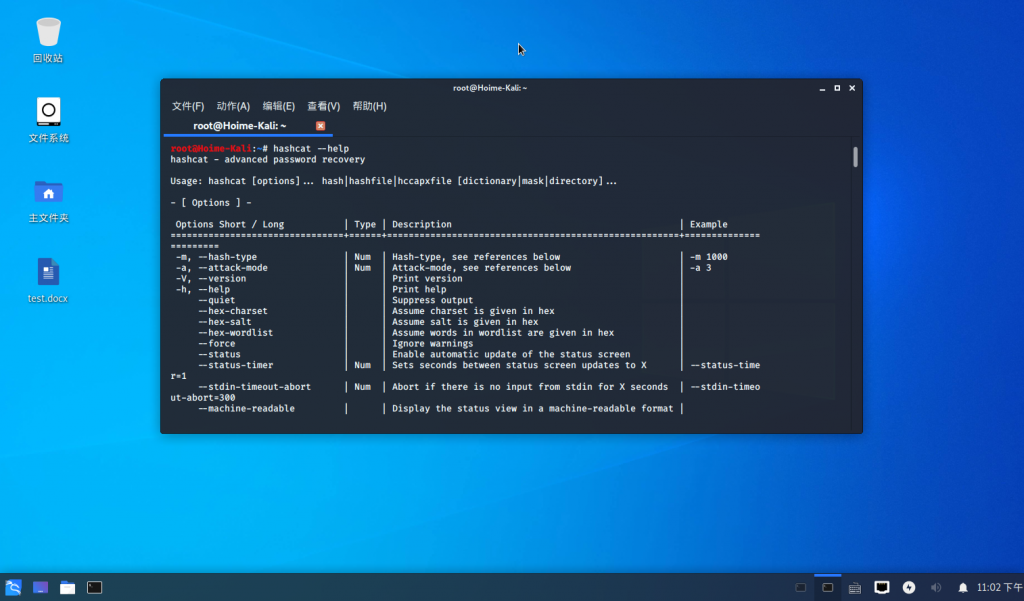The height and width of the screenshot is (601, 1024).
Task: Click the description 'Ignore warnings'
Action: (x=432, y=344)
